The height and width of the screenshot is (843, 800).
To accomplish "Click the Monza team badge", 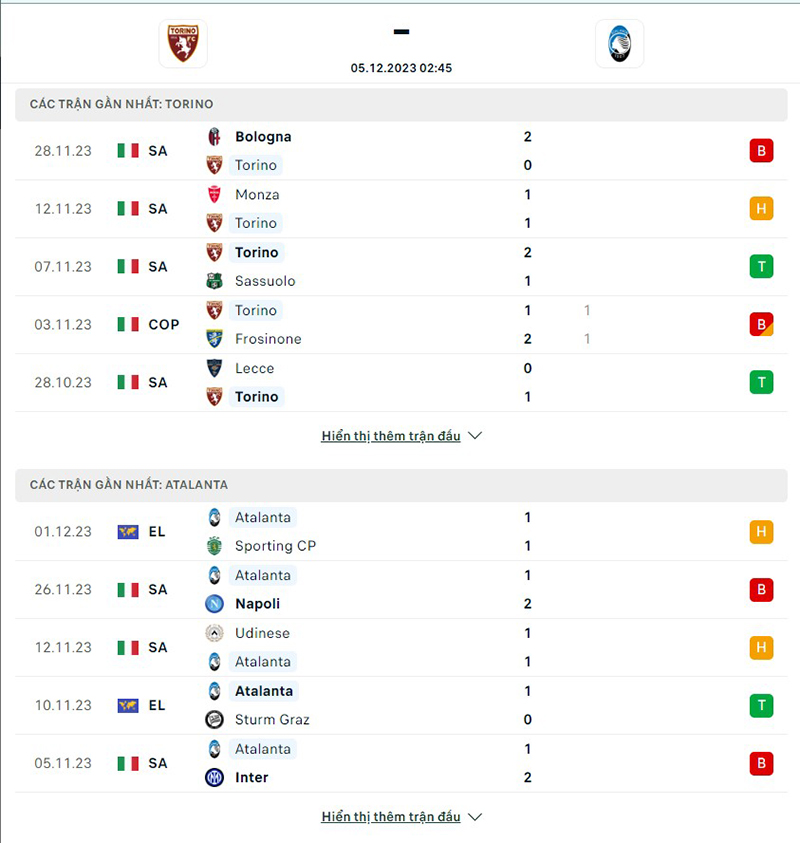I will click(x=213, y=194).
